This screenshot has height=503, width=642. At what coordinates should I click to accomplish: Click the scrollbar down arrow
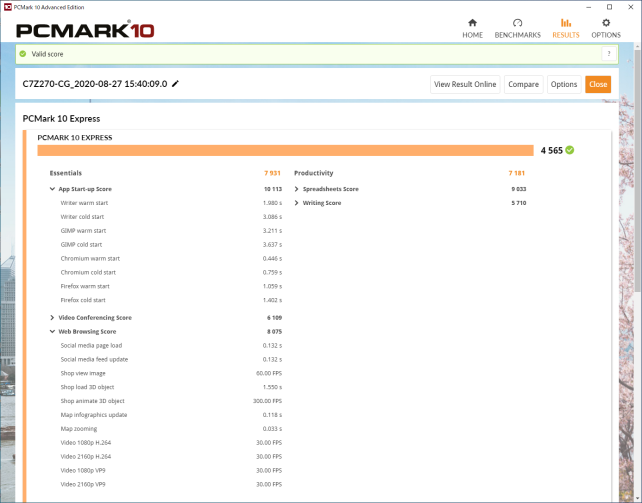[637, 498]
